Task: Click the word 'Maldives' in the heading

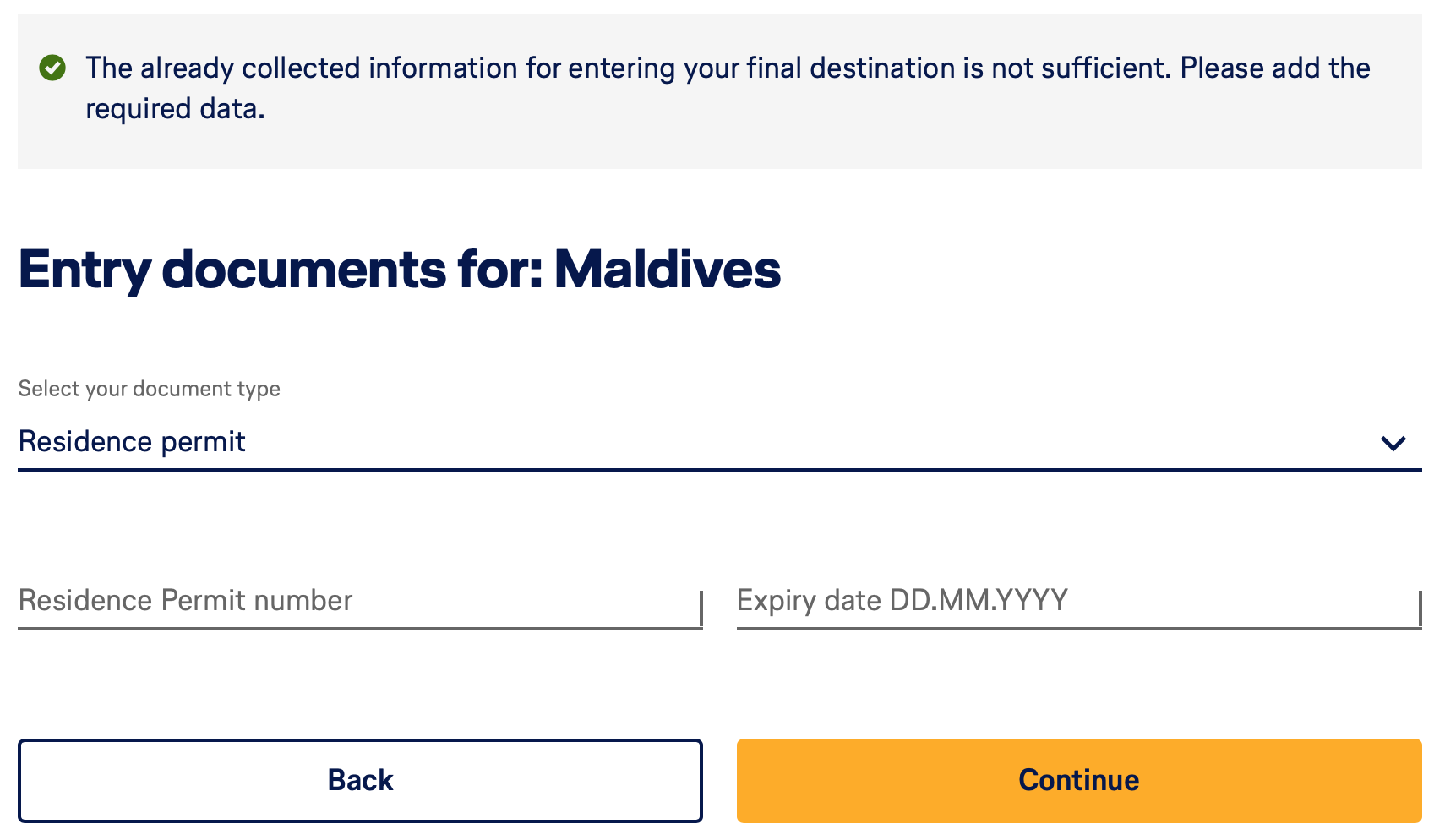Action: 667,270
